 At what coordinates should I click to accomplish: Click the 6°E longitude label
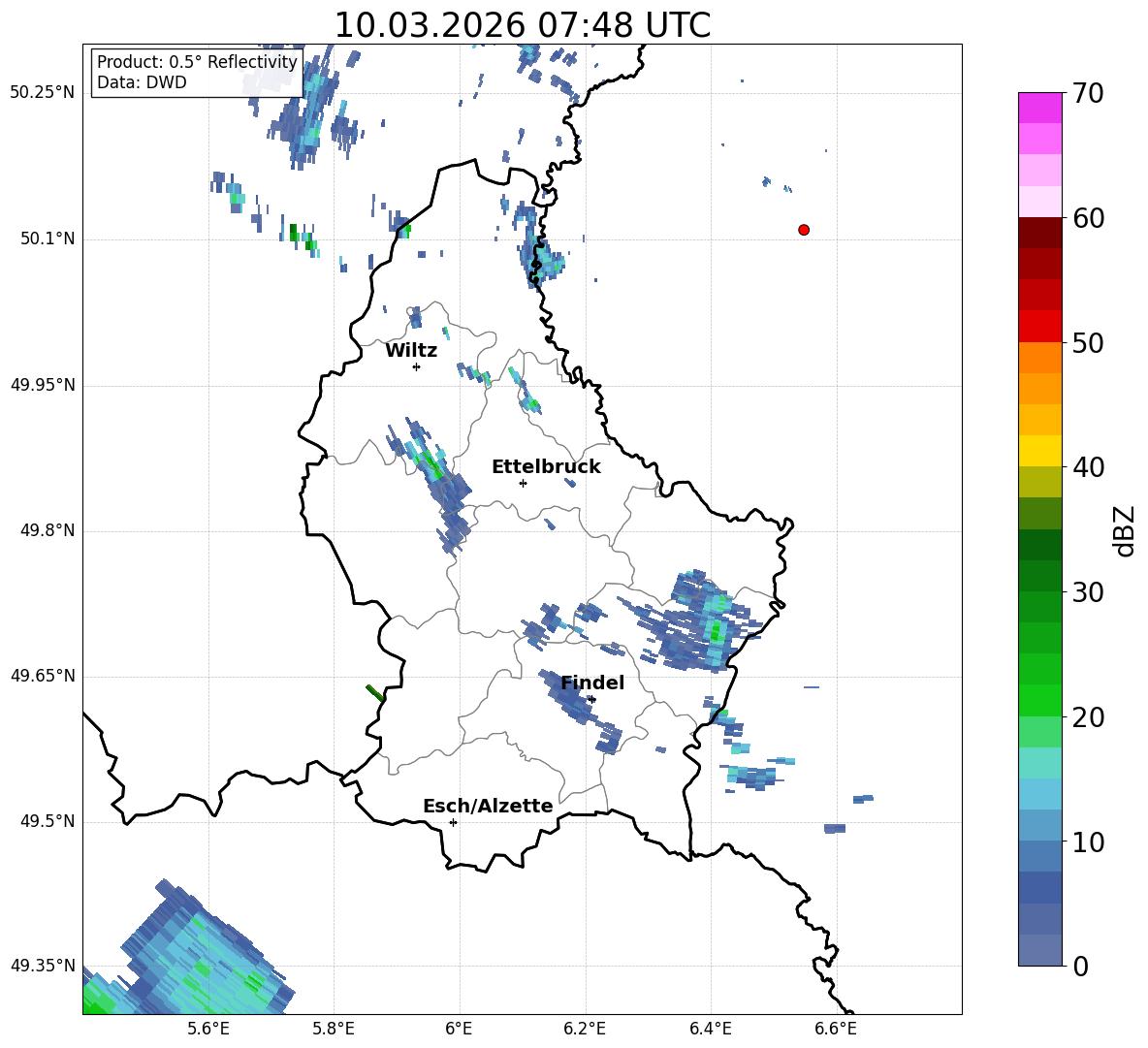pyautogui.click(x=459, y=1029)
